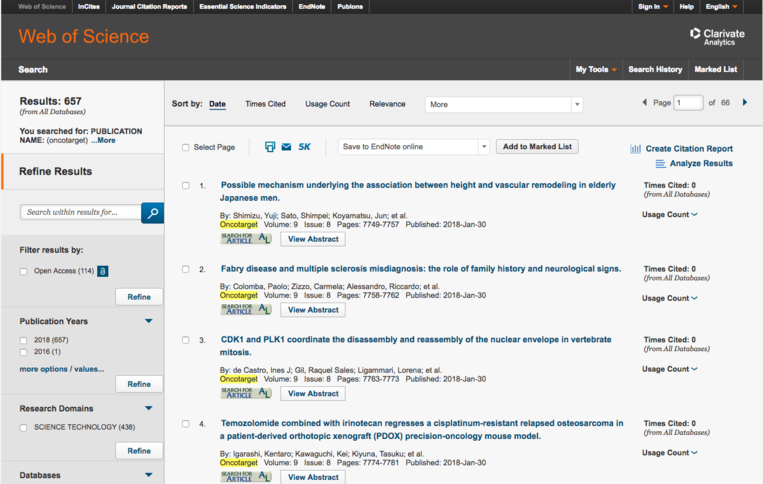Click Search for Article badge on result 4
Viewport: 763px width, 484px height.
246,476
